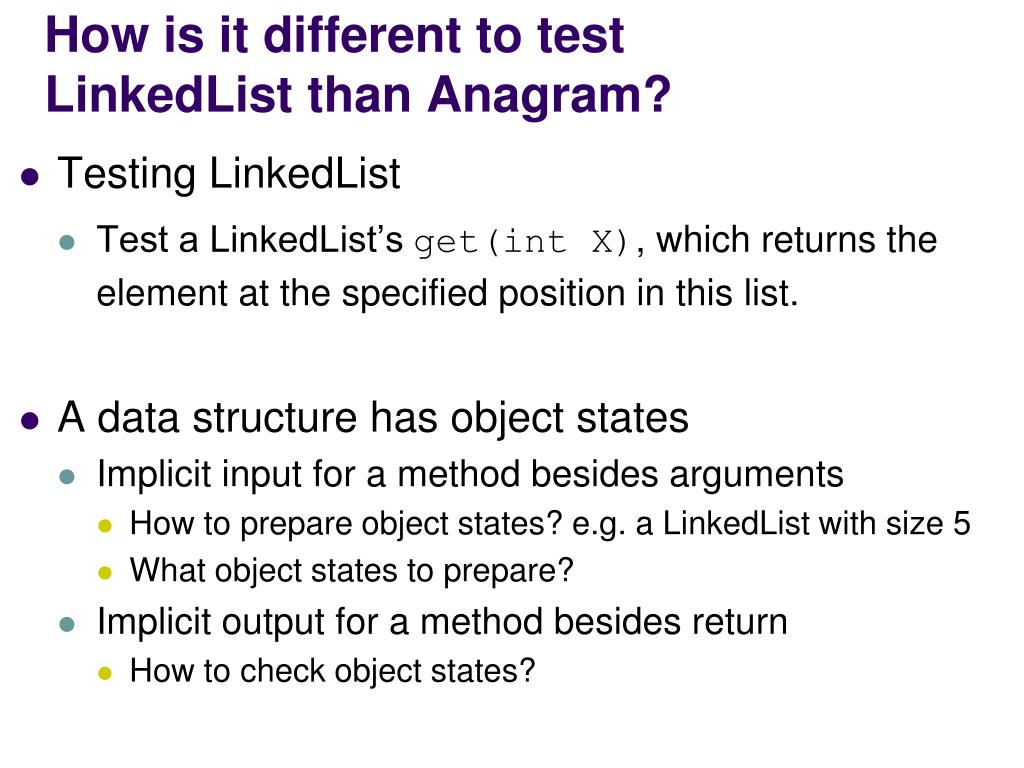
Task: Click yellow bullet before 'How to check'
Action: click(104, 673)
